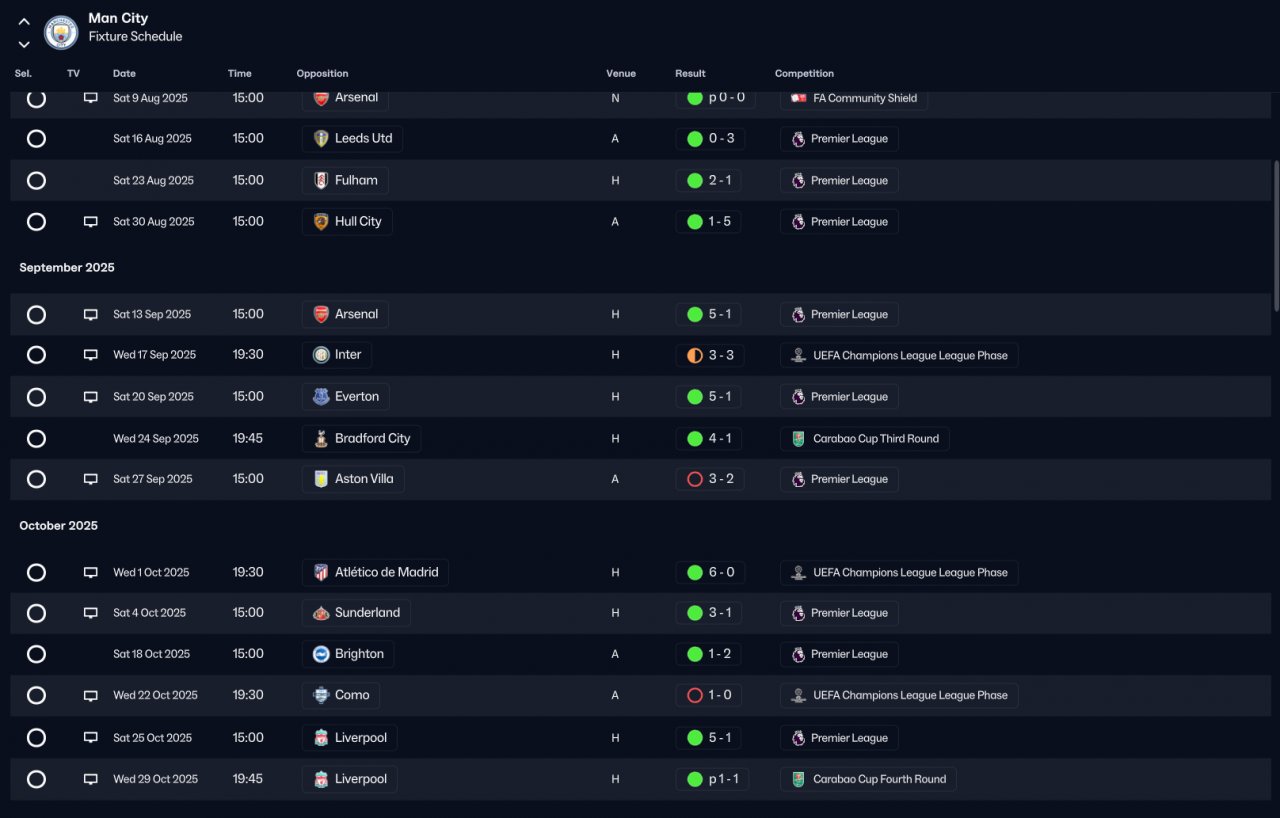
Task: Click the up chevron beside Man City badge
Action: (24, 21)
